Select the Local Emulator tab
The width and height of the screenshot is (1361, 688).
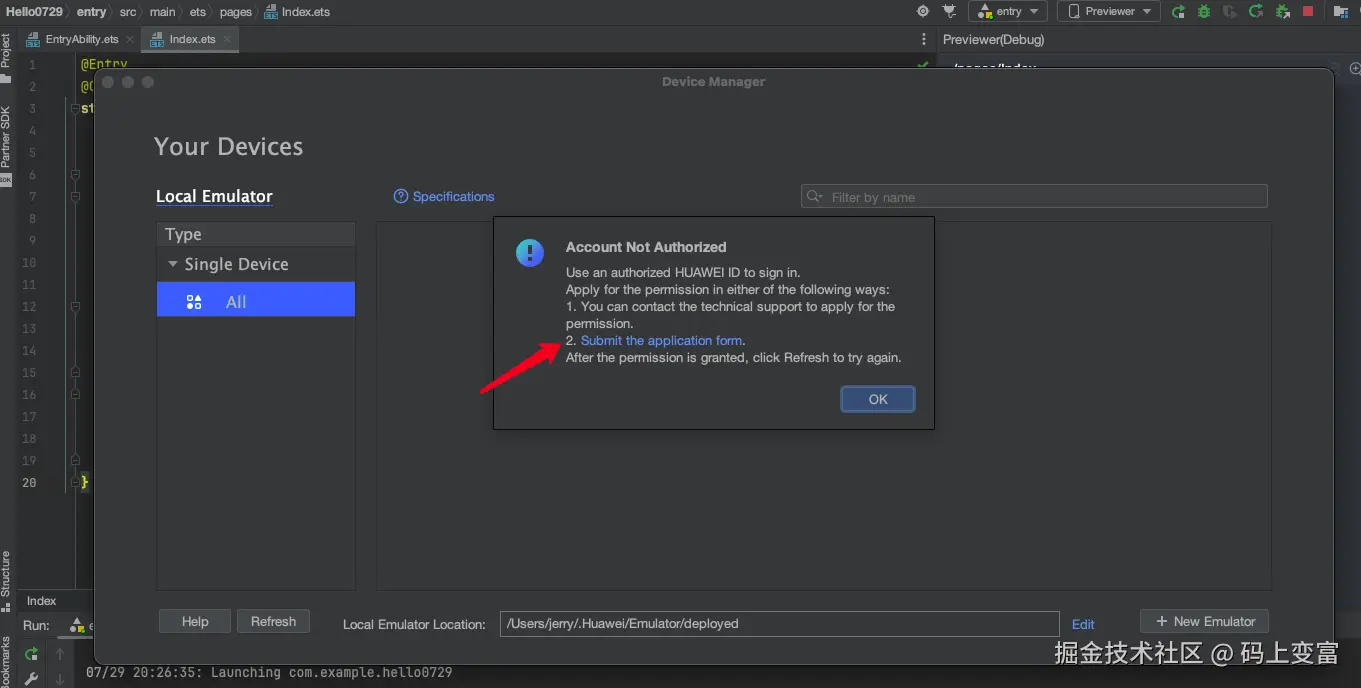[x=214, y=196]
